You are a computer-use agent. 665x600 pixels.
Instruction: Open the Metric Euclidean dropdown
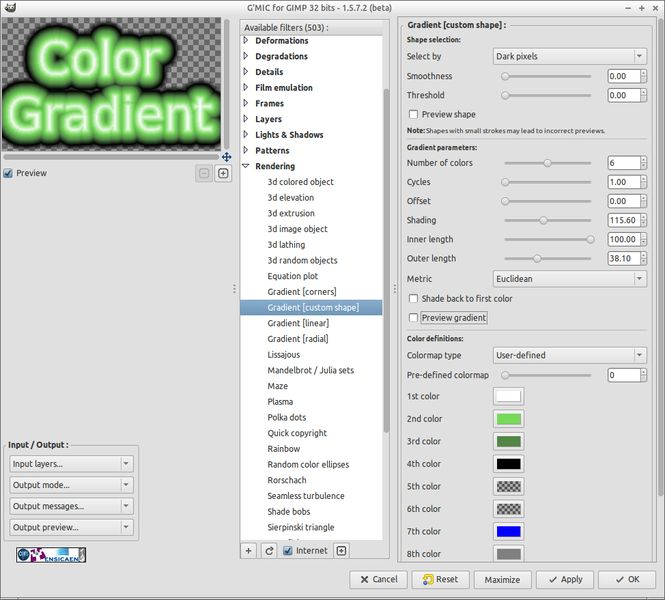[x=570, y=279]
